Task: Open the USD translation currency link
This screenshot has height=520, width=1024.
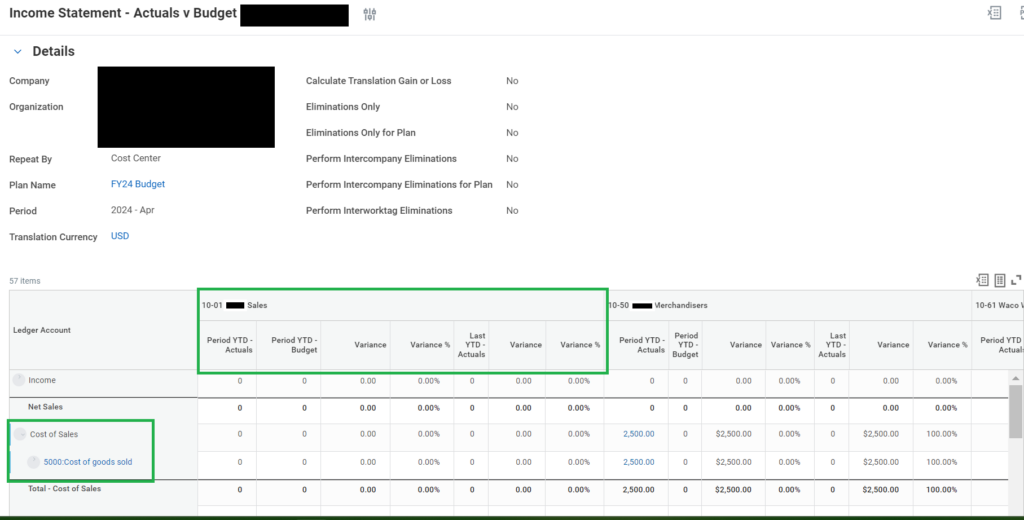Action: point(120,236)
